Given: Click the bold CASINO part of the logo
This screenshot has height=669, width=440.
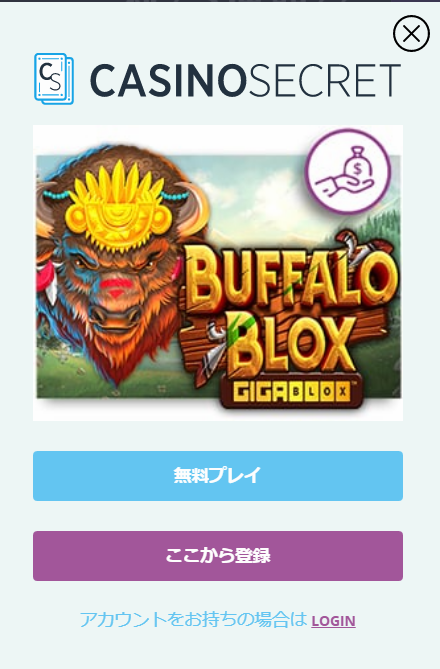Looking at the screenshot, I should [x=169, y=80].
